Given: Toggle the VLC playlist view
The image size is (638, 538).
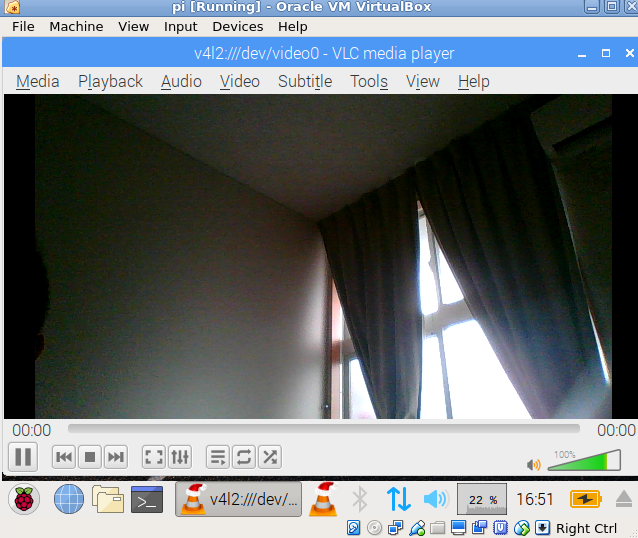Looking at the screenshot, I should 218,457.
